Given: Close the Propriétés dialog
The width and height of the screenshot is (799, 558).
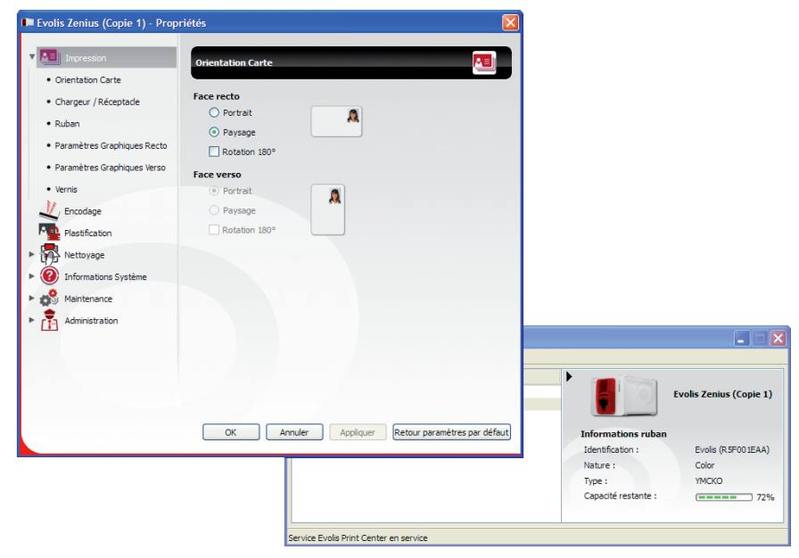Looking at the screenshot, I should (x=510, y=22).
